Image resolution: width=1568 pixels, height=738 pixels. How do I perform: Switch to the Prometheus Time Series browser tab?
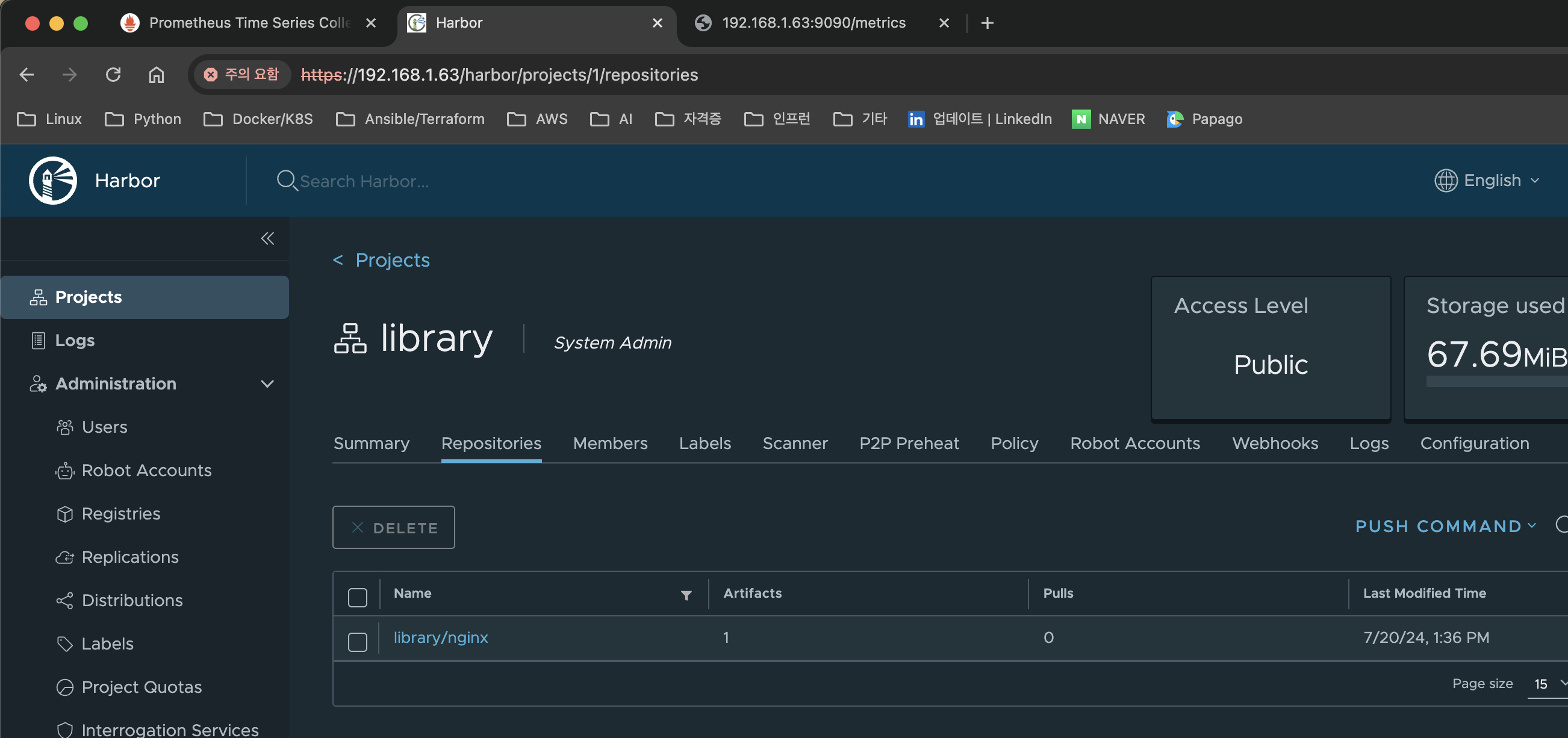(x=249, y=23)
